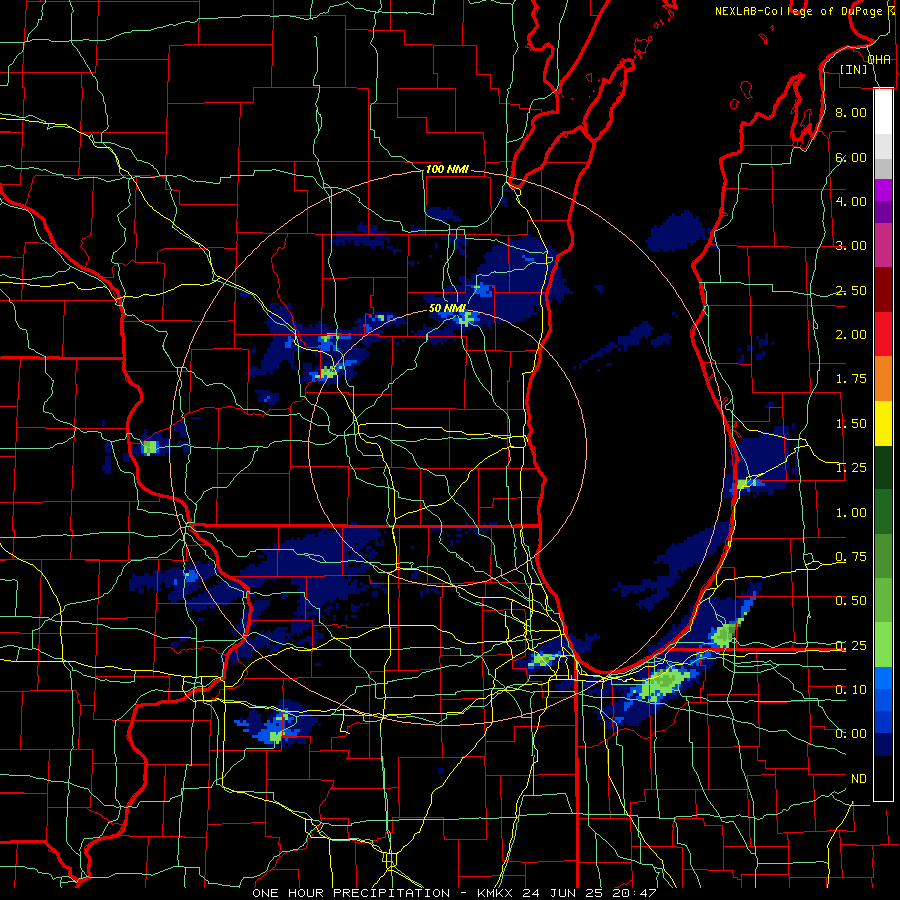Image resolution: width=900 pixels, height=900 pixels.
Task: Click the 3.00 legend value
Action: pyautogui.click(x=851, y=246)
